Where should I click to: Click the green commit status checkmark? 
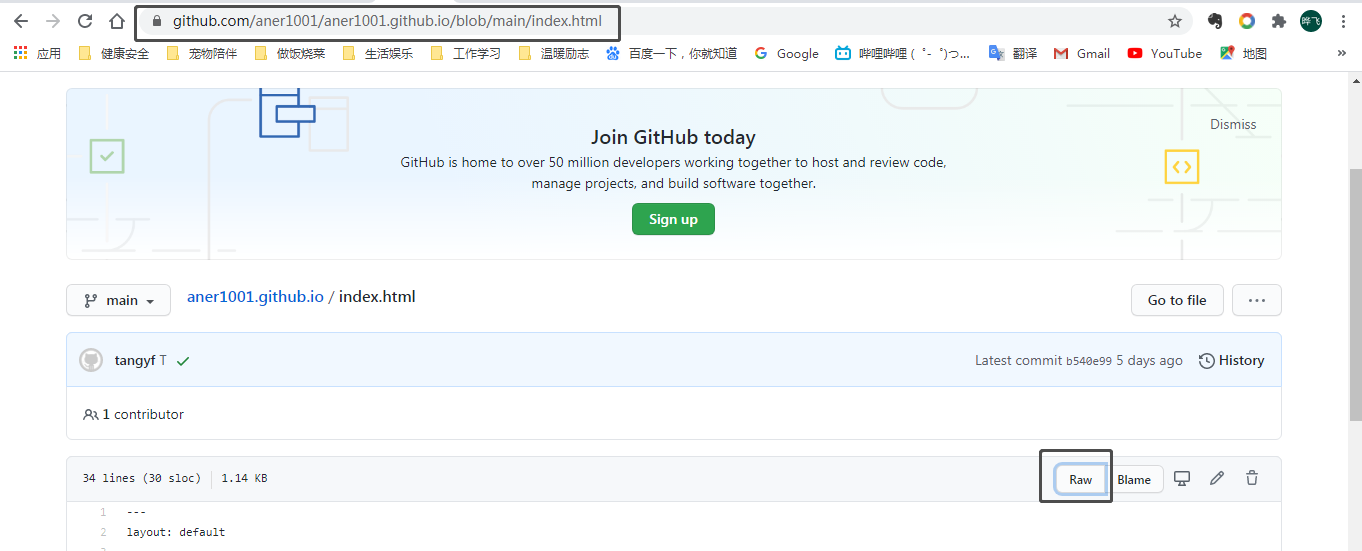tap(183, 361)
